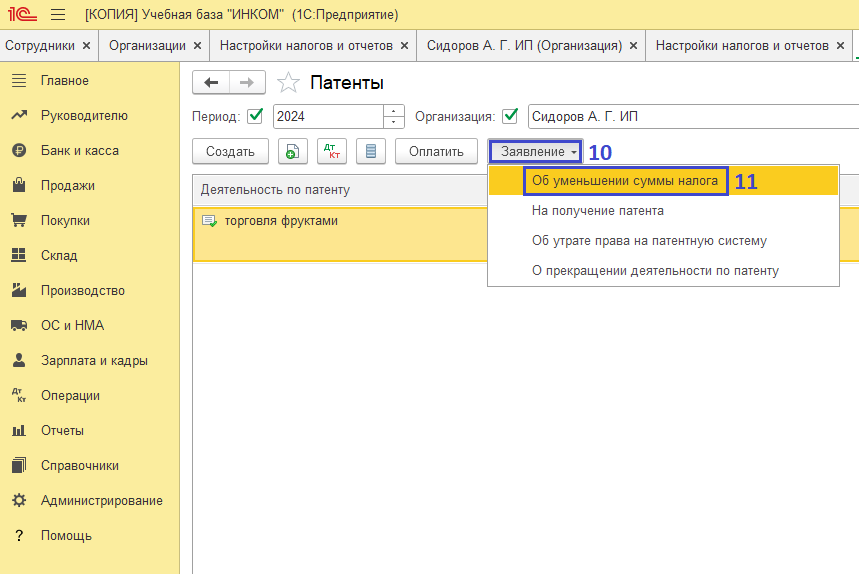Viewport: 859px width, 574px height.
Task: Collapse the Заявление dropdown button
Action: click(536, 151)
